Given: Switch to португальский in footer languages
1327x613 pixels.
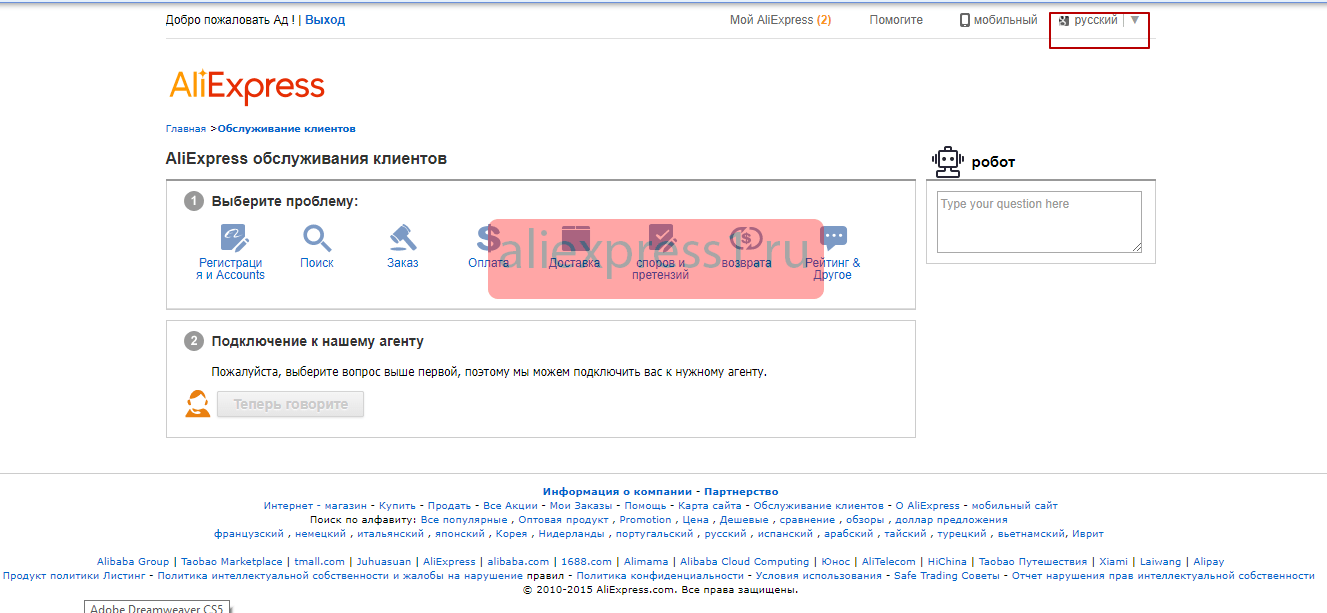Looking at the screenshot, I should tap(654, 534).
